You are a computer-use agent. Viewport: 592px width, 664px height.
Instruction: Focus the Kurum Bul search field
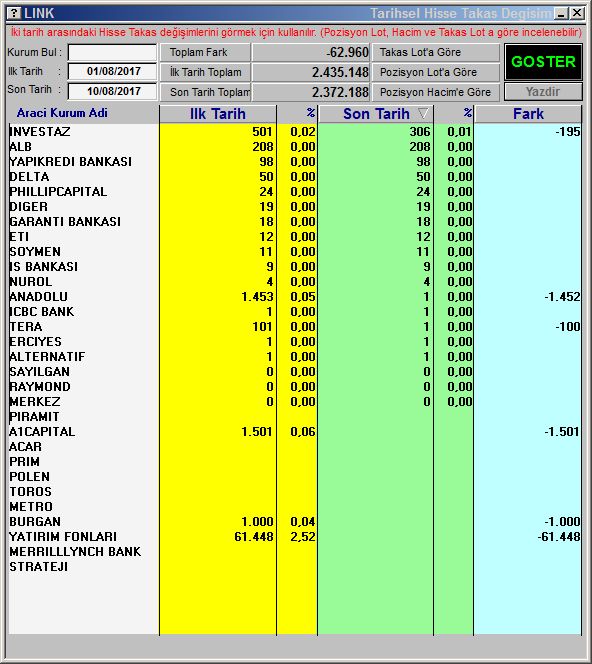point(112,53)
